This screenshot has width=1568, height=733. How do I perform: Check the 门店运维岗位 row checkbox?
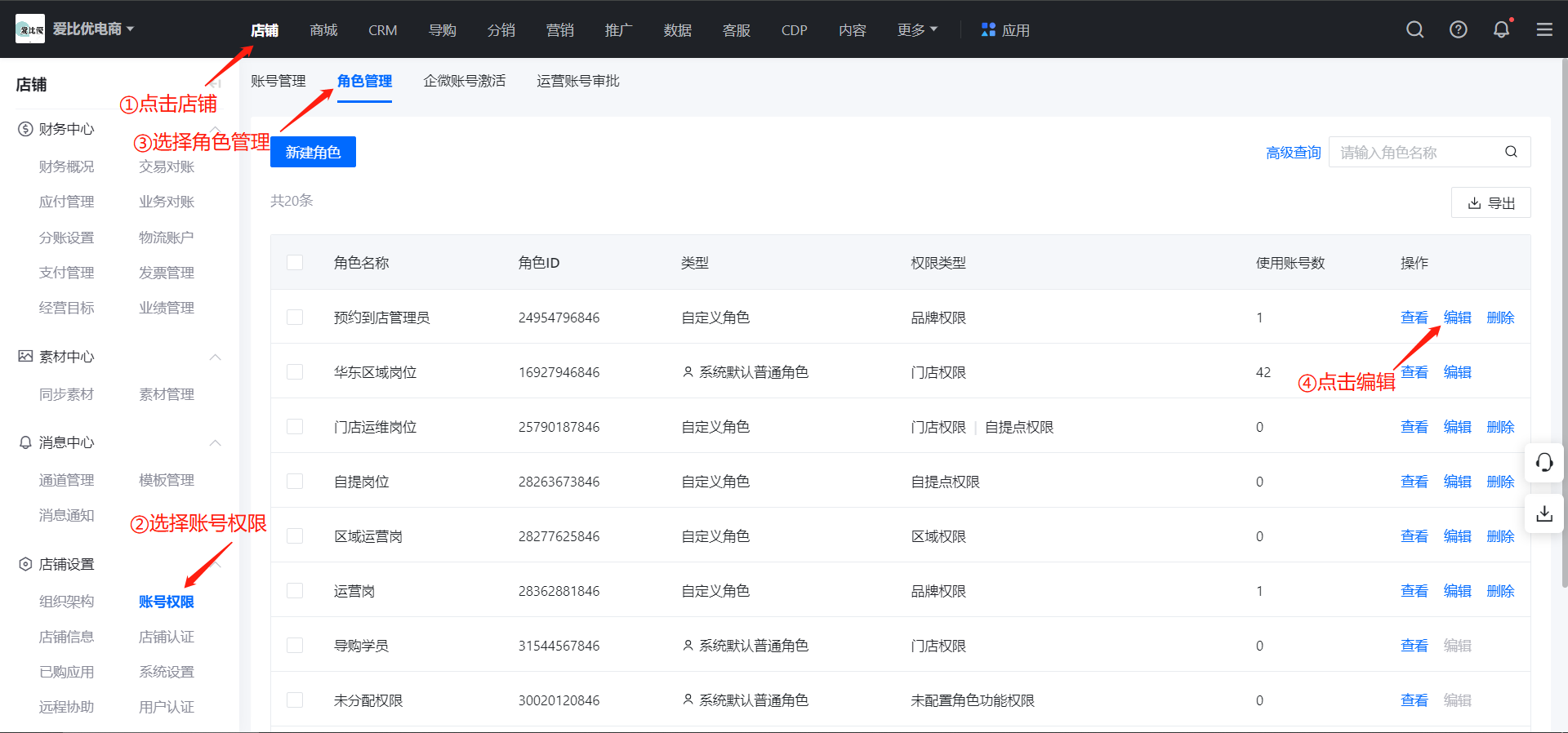295,426
